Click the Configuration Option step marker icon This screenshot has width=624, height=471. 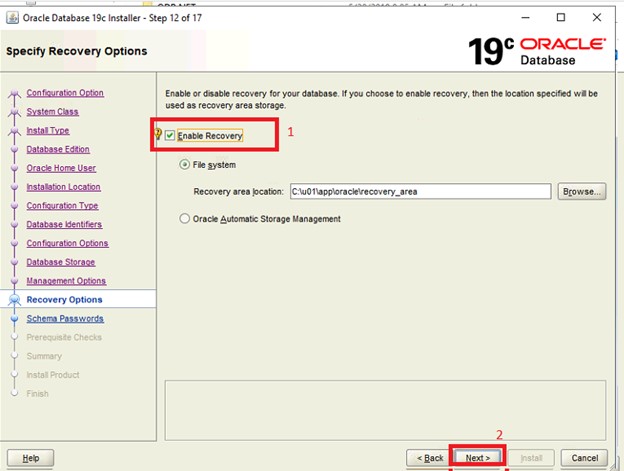click(x=14, y=95)
